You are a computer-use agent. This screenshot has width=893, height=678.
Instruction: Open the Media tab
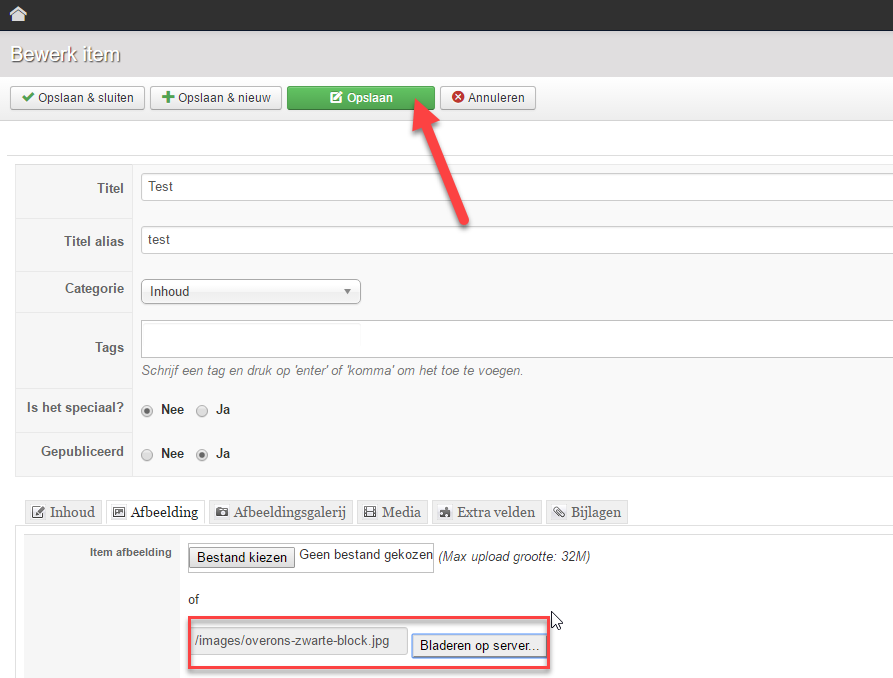click(392, 512)
